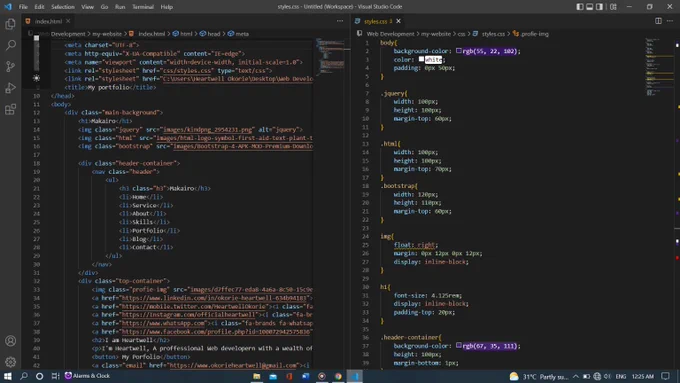Click the styles.css editor's vertical scrollbar
The image size is (680, 383).
point(677,203)
